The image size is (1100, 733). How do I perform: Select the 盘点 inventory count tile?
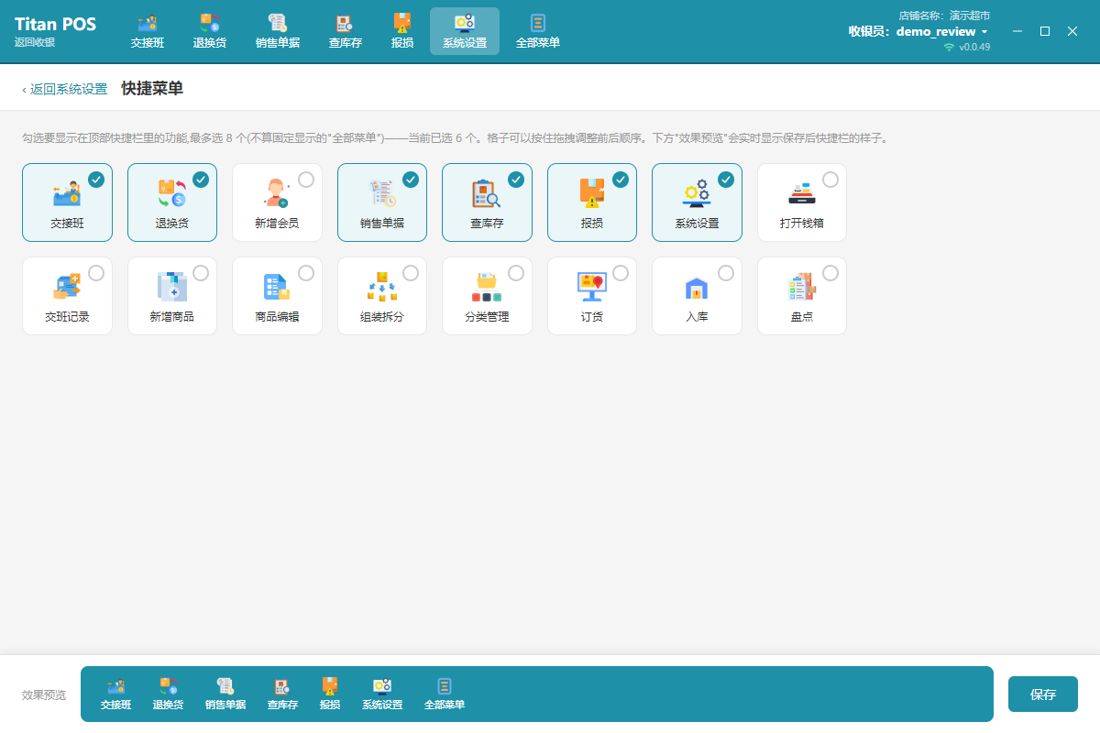point(802,296)
